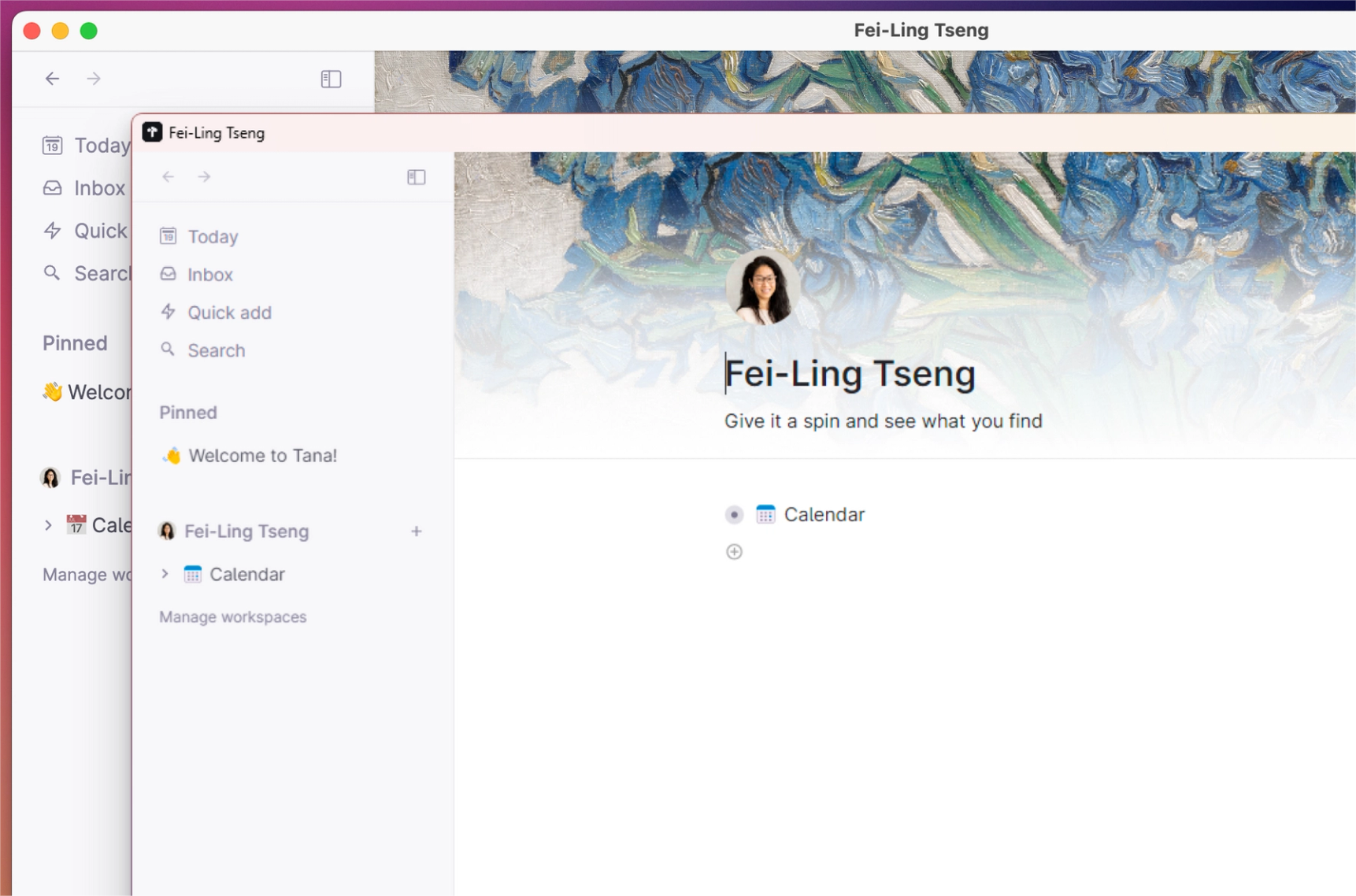
Task: Add new node with circled plus button
Action: point(734,552)
